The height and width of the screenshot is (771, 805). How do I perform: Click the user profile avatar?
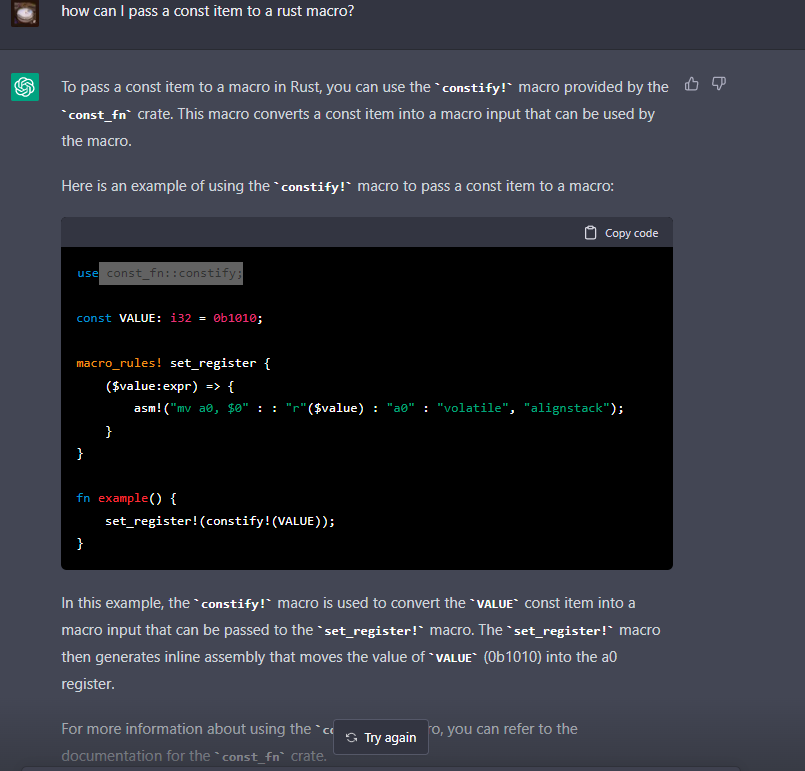pyautogui.click(x=25, y=13)
